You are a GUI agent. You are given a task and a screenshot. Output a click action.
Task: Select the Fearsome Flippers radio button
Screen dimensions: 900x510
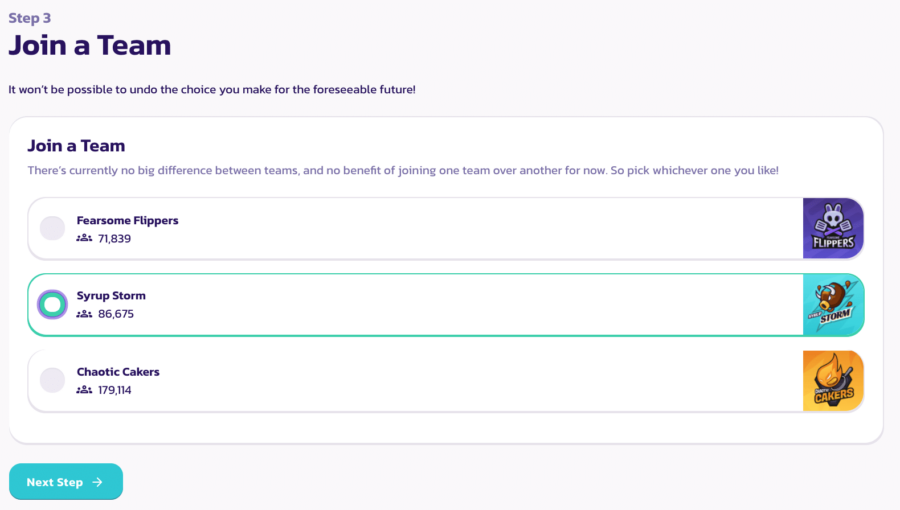[x=52, y=229]
